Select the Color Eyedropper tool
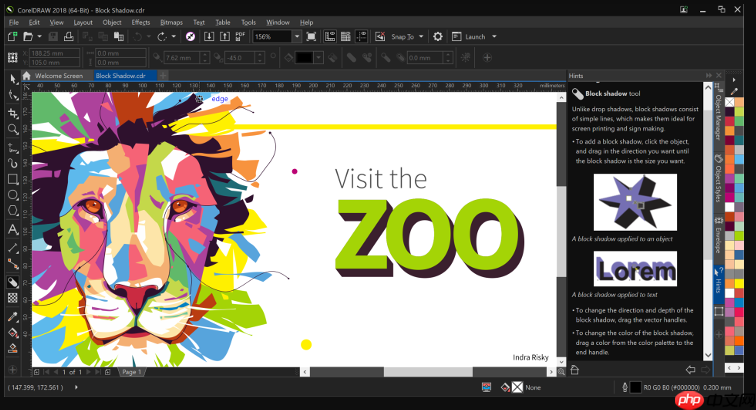The height and width of the screenshot is (410, 756). [13, 316]
